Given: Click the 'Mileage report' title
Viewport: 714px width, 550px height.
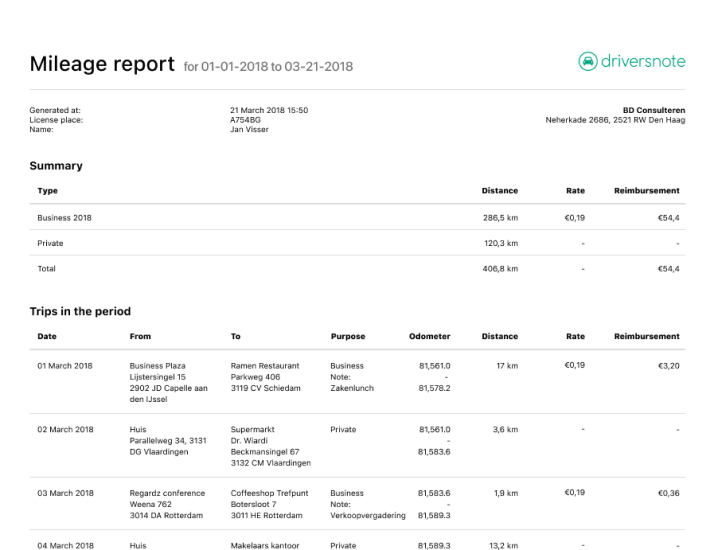Looking at the screenshot, I should tap(102, 64).
